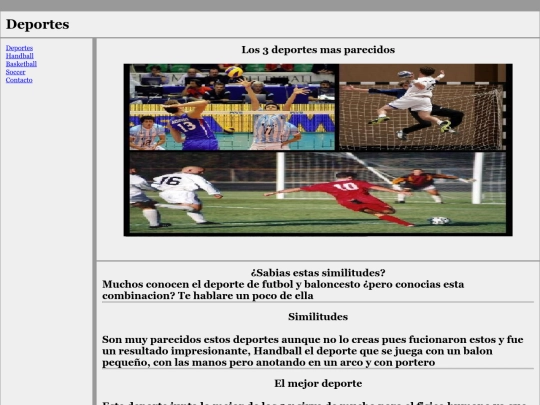Open the Contacto link
540x405 pixels.
(19, 80)
